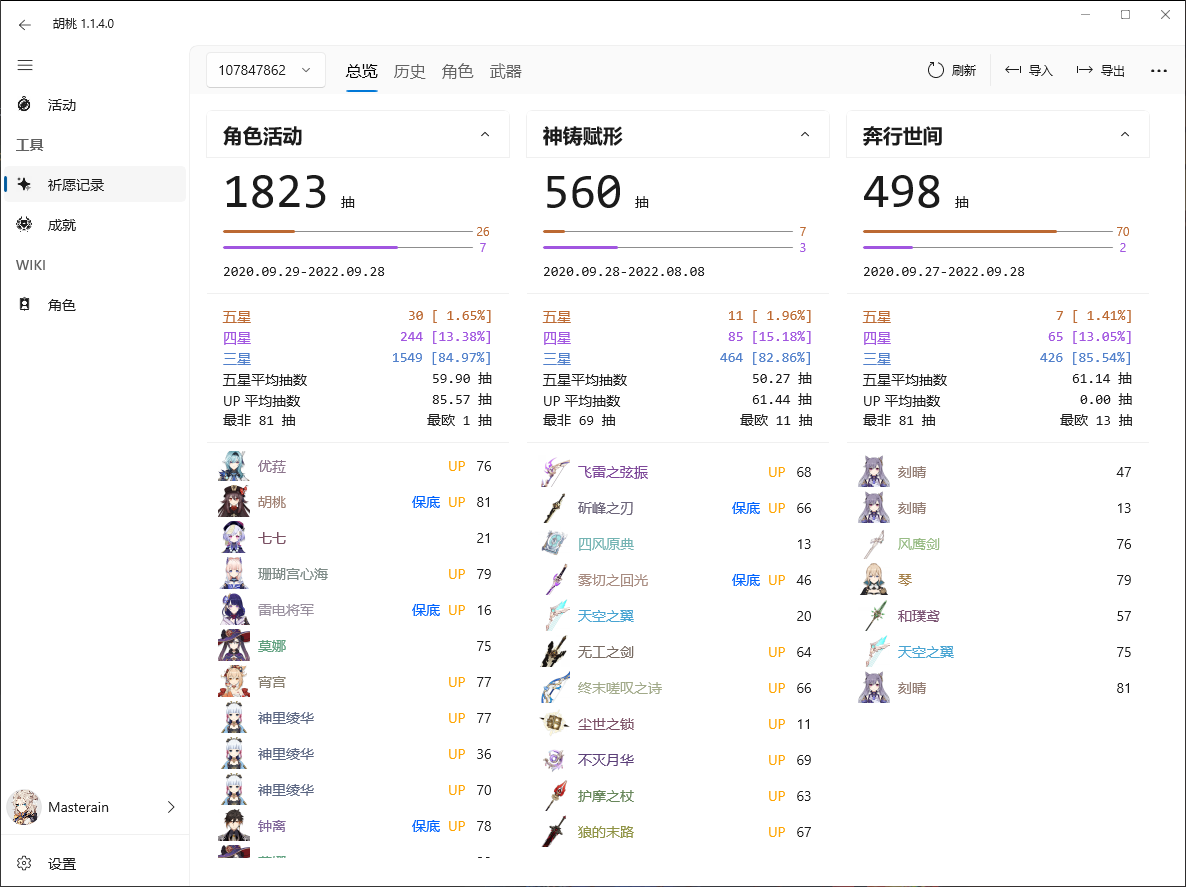Click 胡桃 avatar in character list
Viewport: 1186px width, 887px height.
(233, 502)
